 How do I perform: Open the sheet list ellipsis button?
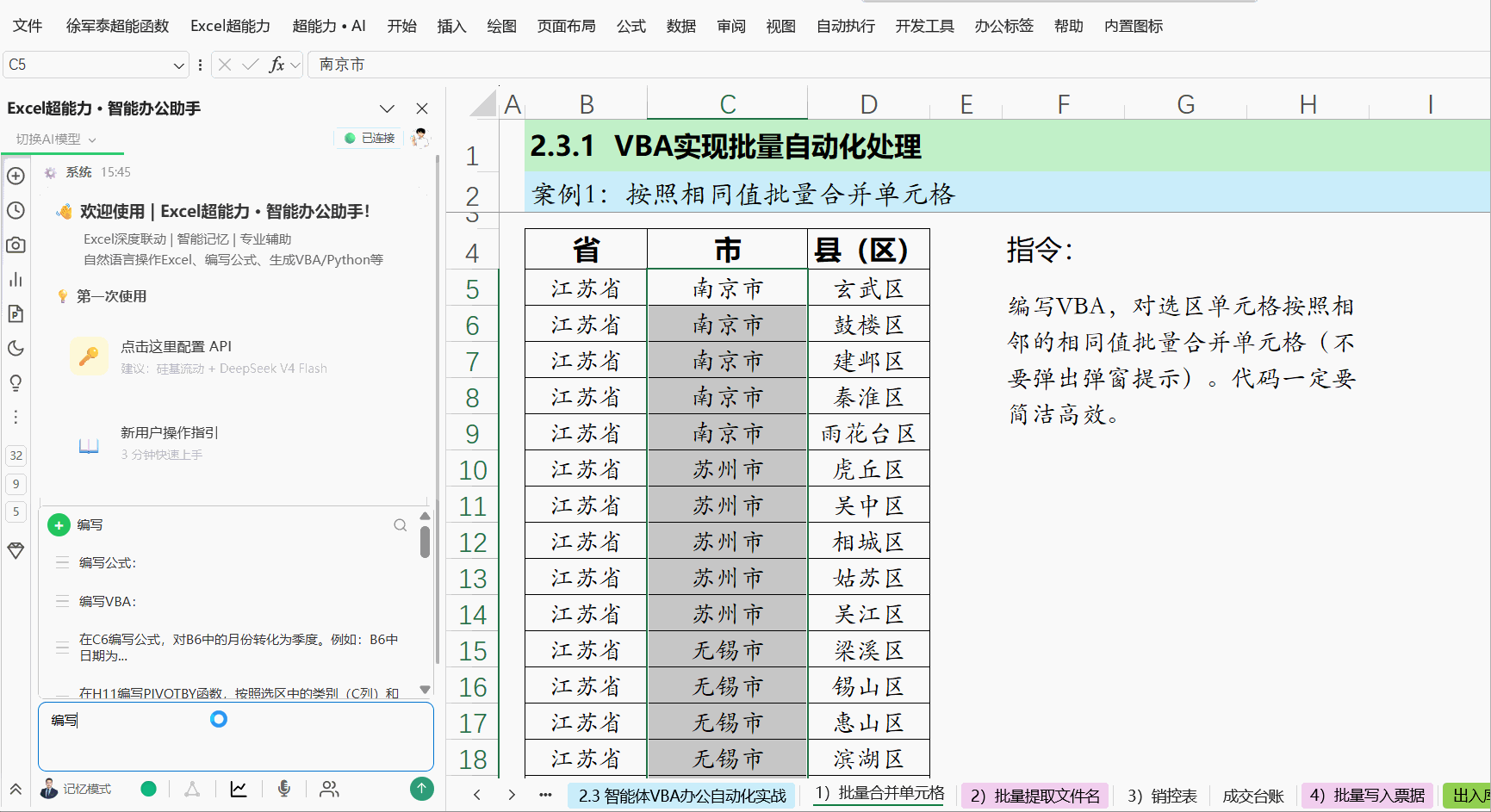coord(545,795)
